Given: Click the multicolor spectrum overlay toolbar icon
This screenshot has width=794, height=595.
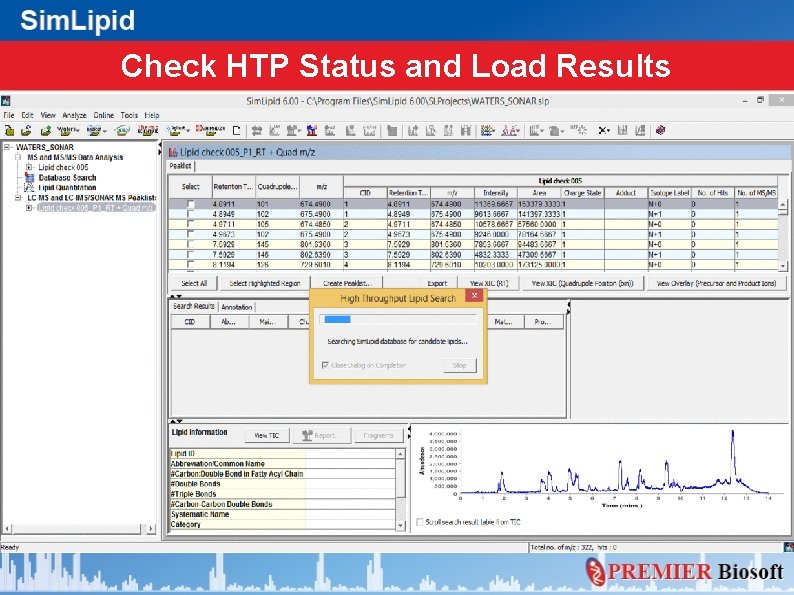Looking at the screenshot, I should 487,131.
